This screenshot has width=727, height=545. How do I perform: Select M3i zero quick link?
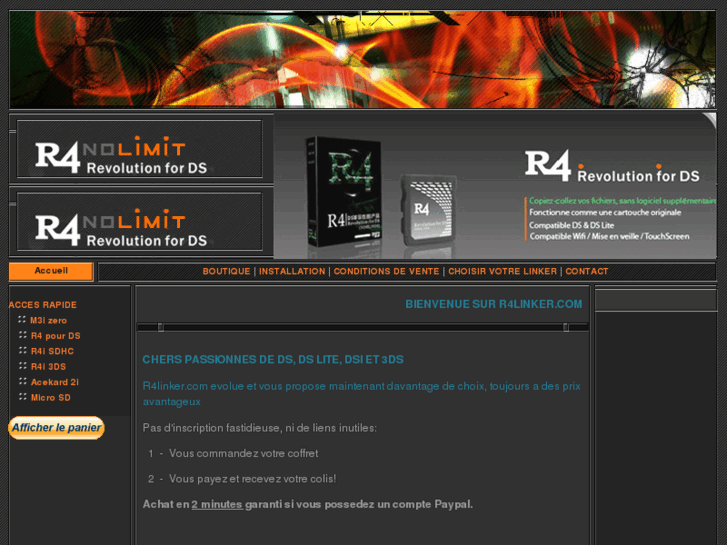click(x=49, y=321)
